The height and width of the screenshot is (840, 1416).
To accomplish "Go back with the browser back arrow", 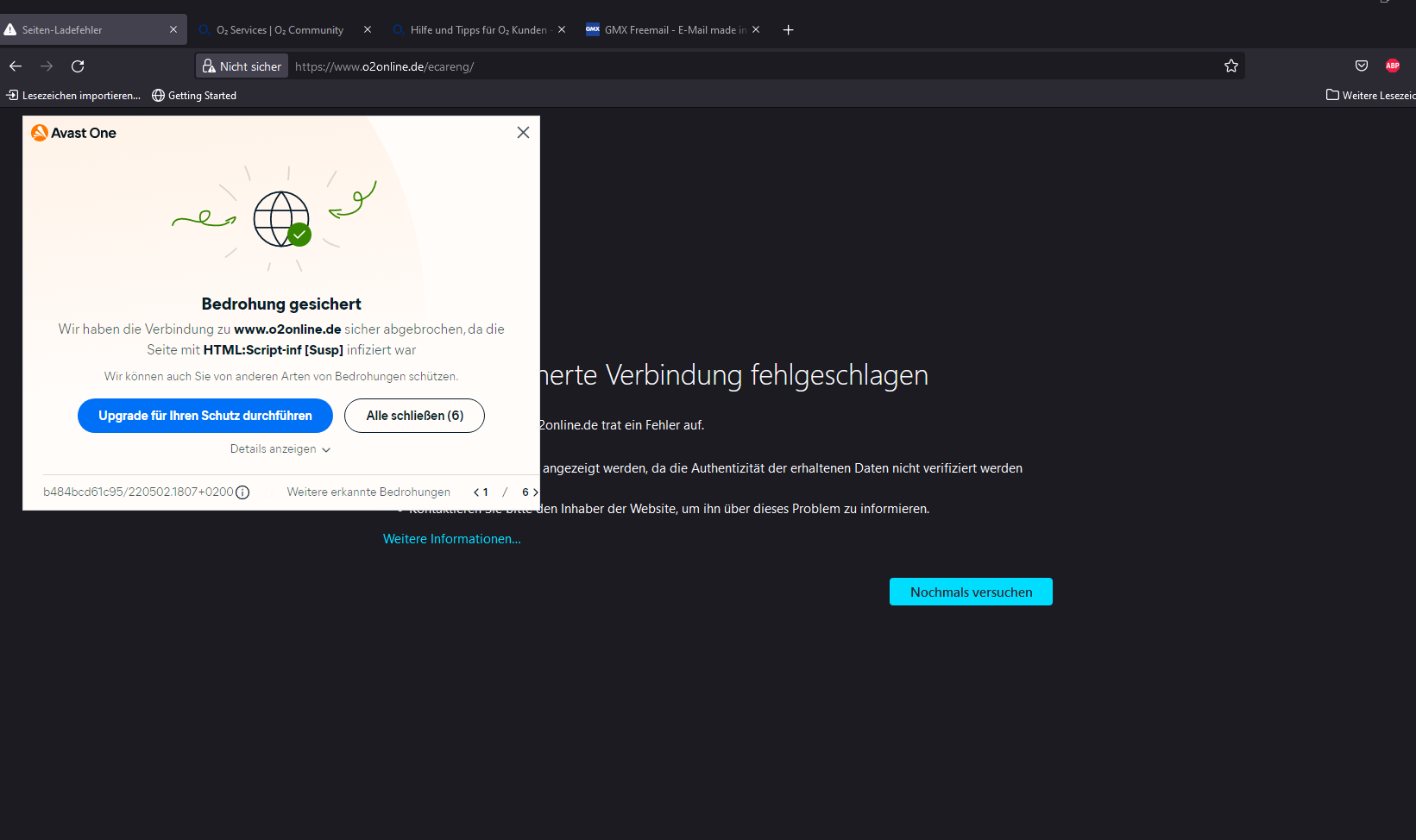I will pos(16,66).
